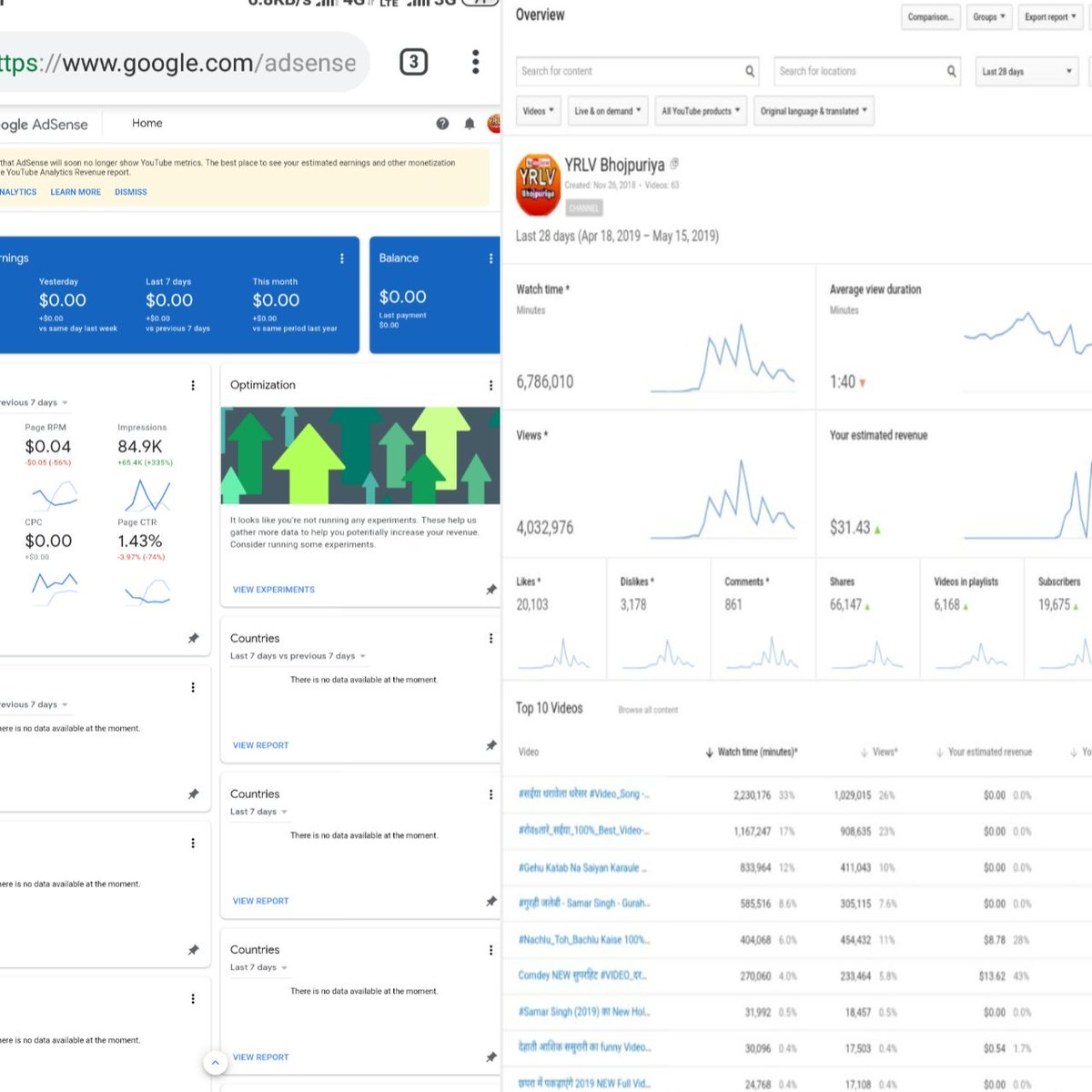Expand the Last 7 days vs previous dropdown in Countries
1092x1092 pixels.
pyautogui.click(x=298, y=656)
